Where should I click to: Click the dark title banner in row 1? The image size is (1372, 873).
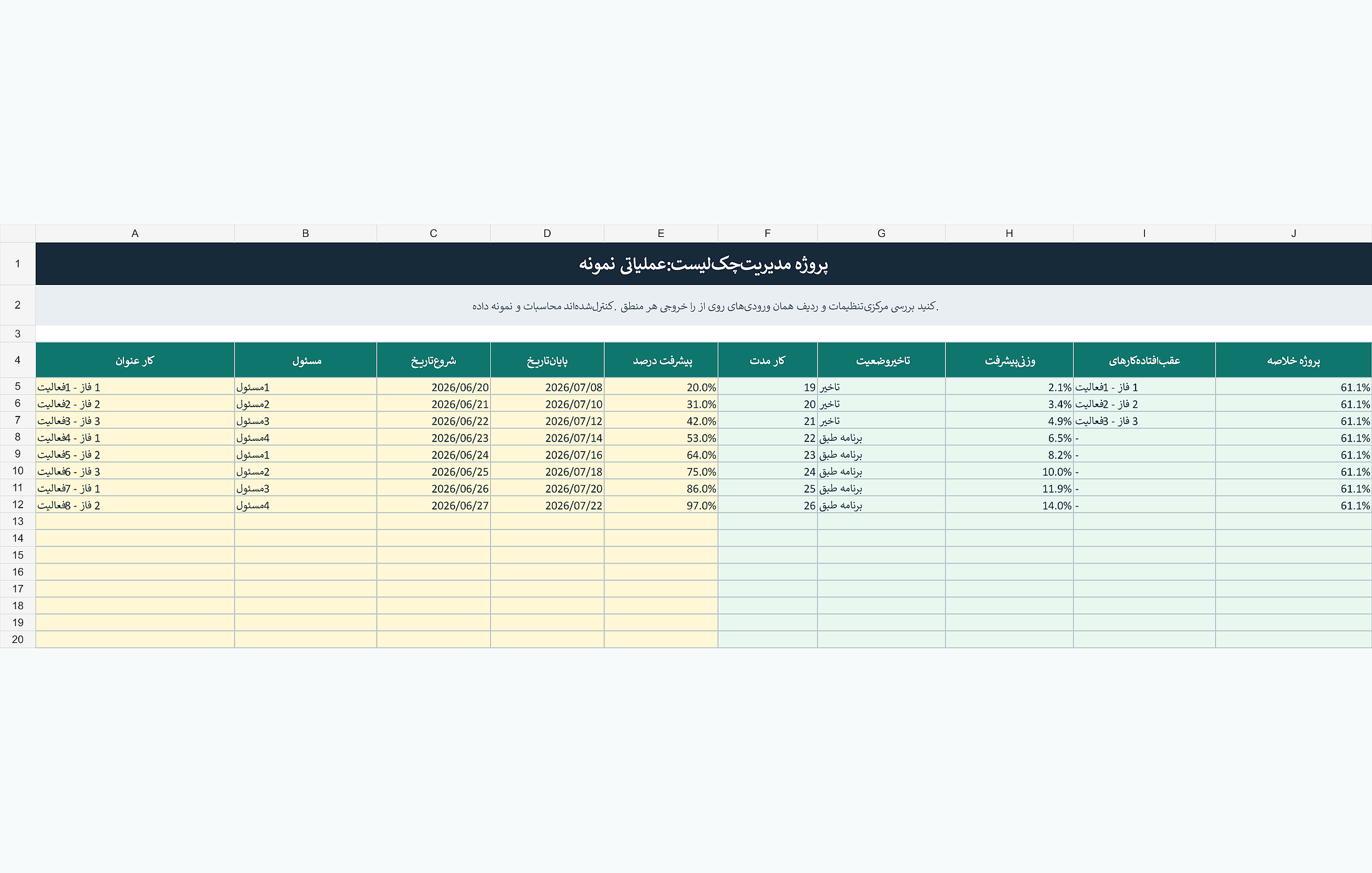(703, 264)
